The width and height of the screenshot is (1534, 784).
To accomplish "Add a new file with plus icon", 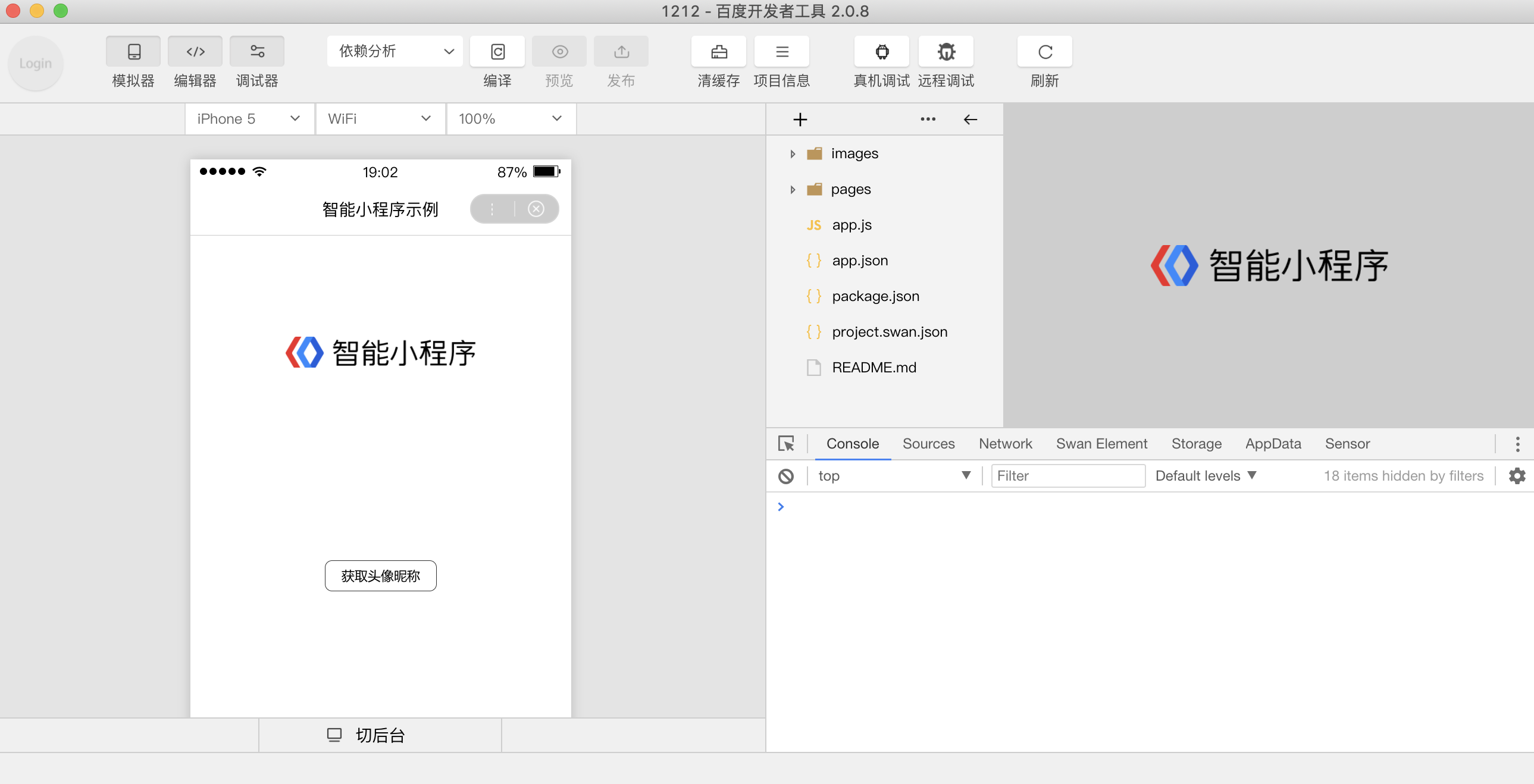I will (x=800, y=120).
